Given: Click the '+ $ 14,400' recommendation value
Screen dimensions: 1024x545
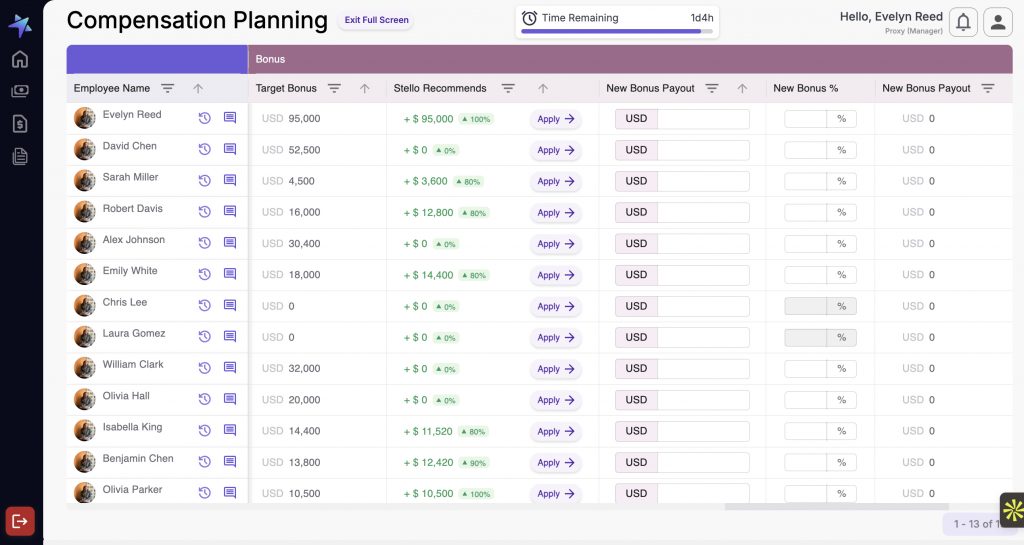Looking at the screenshot, I should point(428,275).
